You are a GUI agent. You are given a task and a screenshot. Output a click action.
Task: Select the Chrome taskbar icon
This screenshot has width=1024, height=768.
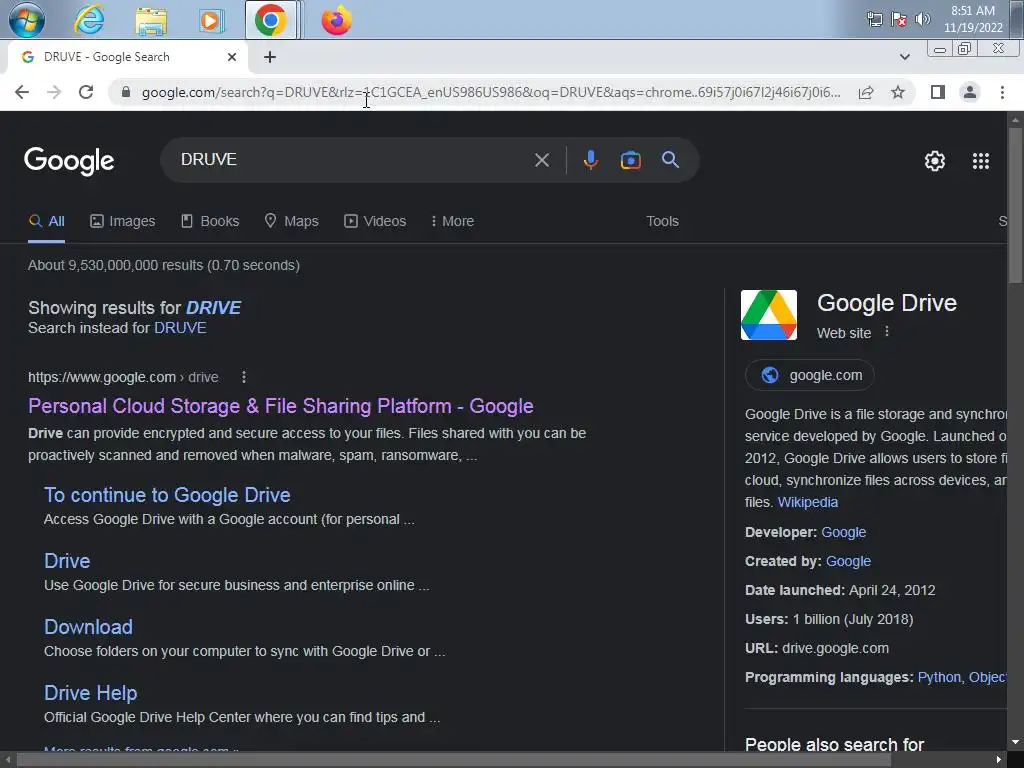click(271, 20)
